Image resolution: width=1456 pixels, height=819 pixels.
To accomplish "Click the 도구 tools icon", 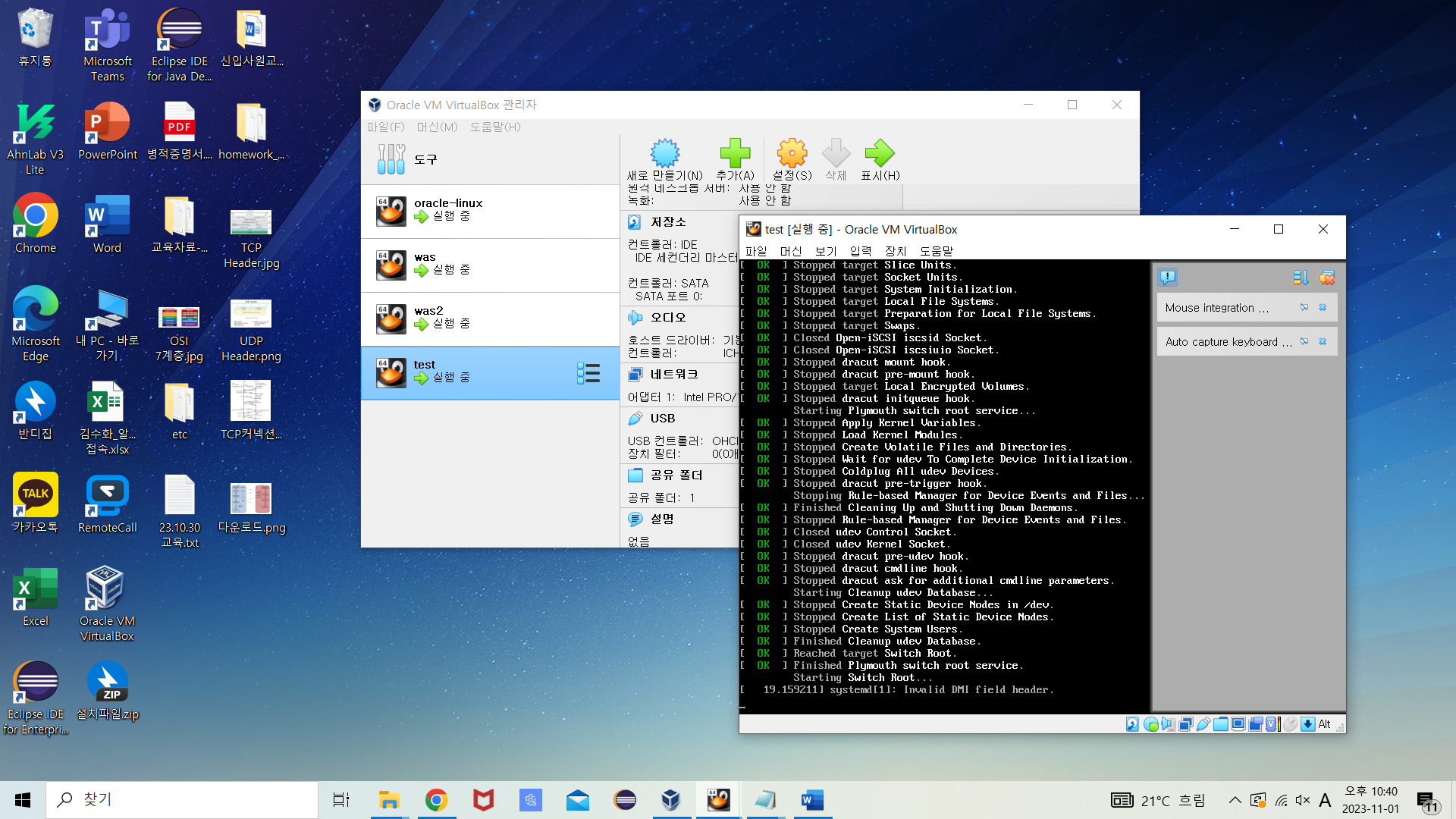I will pyautogui.click(x=391, y=159).
